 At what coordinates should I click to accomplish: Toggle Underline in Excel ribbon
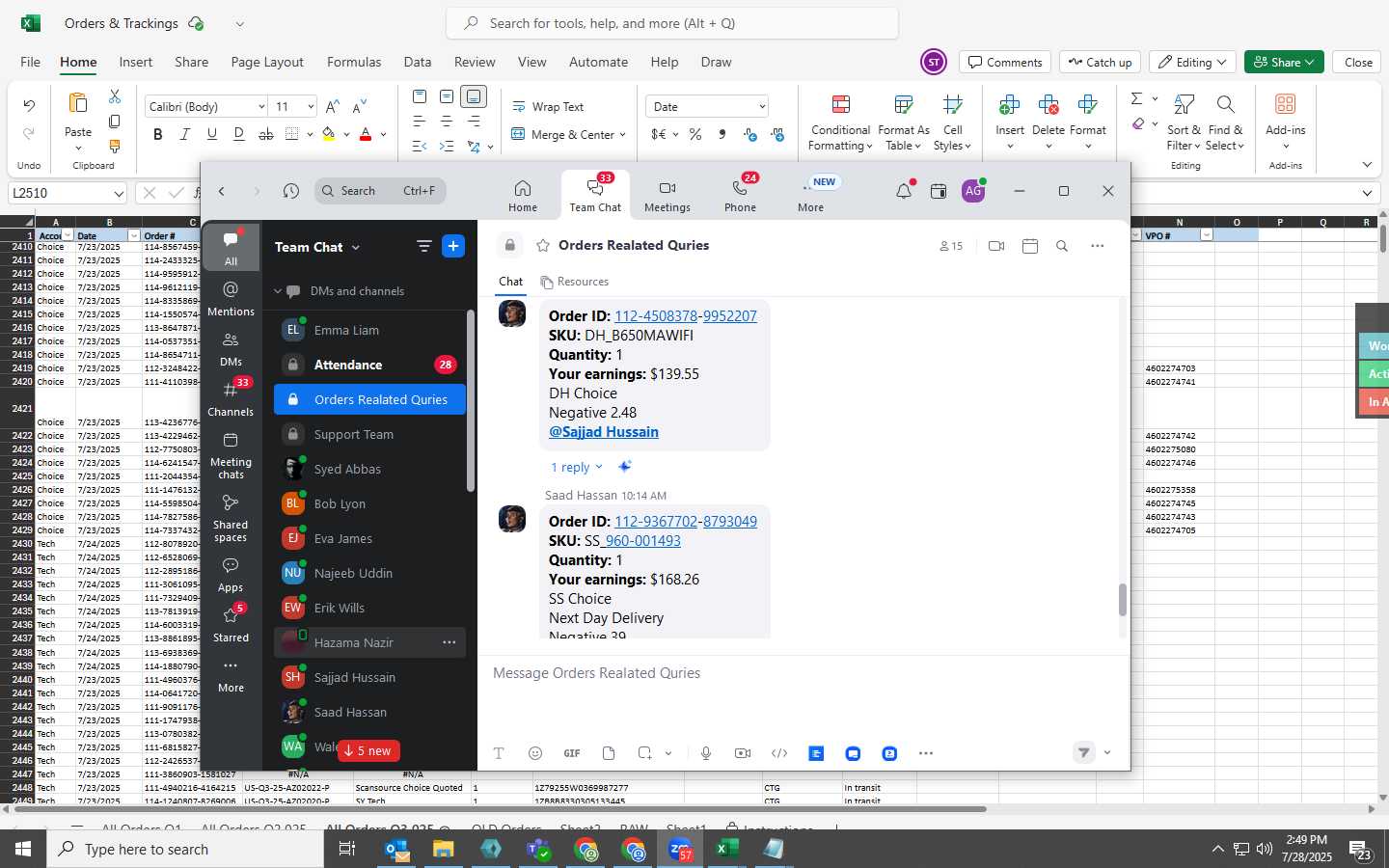[x=211, y=134]
